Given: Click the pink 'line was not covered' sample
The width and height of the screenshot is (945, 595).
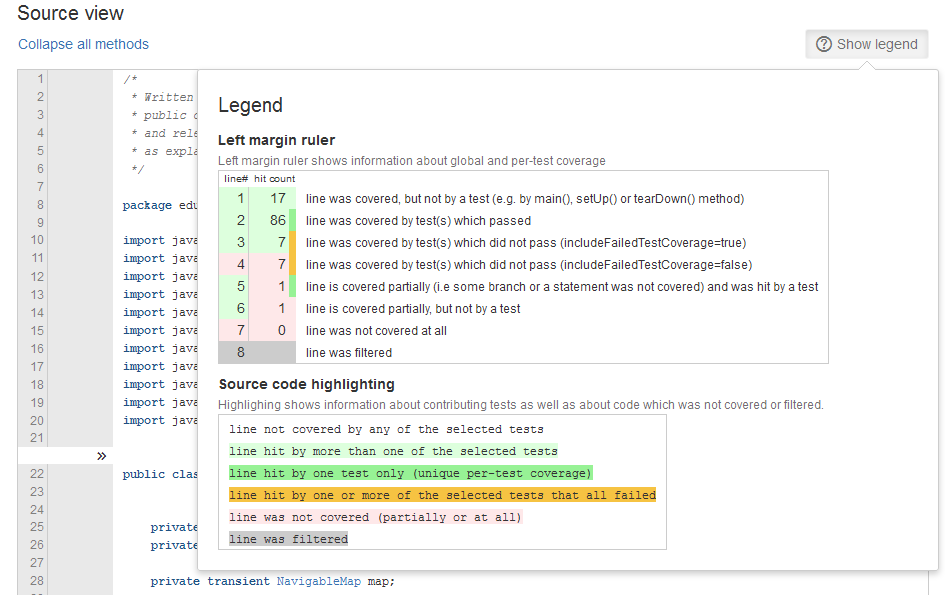Looking at the screenshot, I should (375, 517).
